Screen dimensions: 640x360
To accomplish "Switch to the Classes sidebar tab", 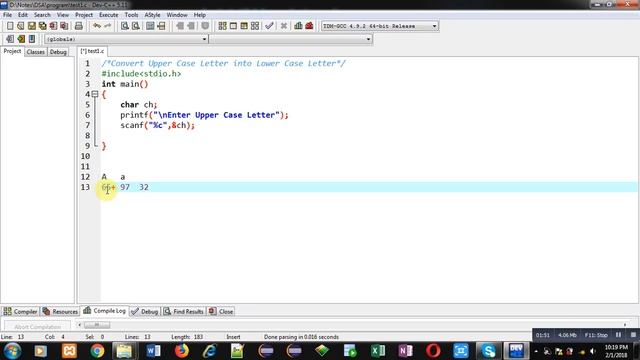I will 36,52.
